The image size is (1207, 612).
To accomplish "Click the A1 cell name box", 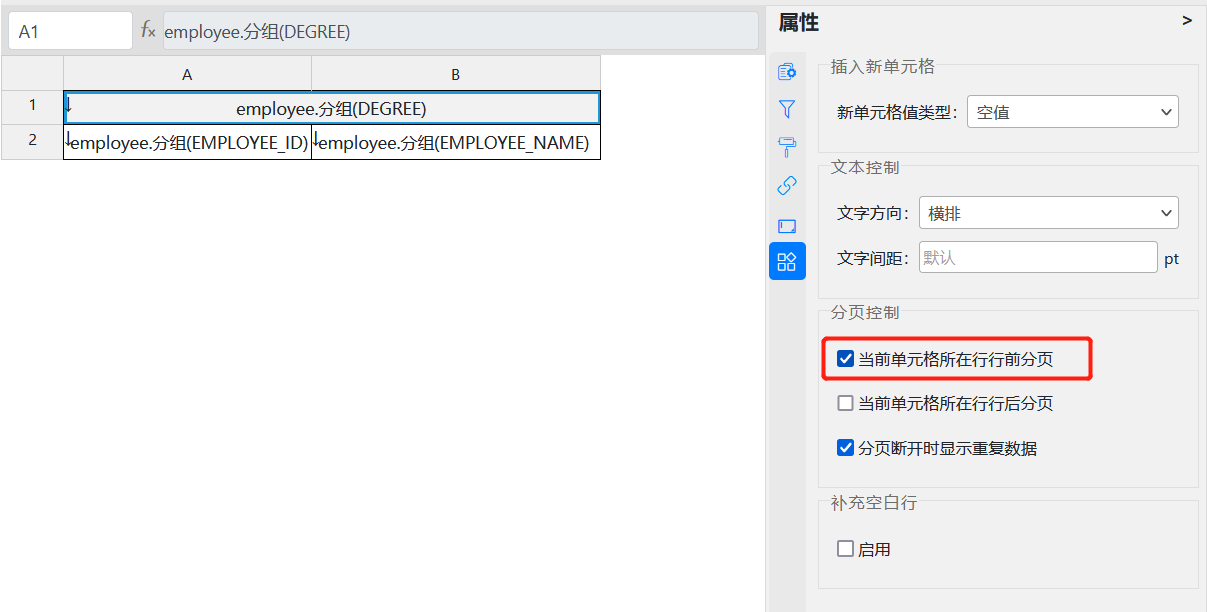I will 70,31.
